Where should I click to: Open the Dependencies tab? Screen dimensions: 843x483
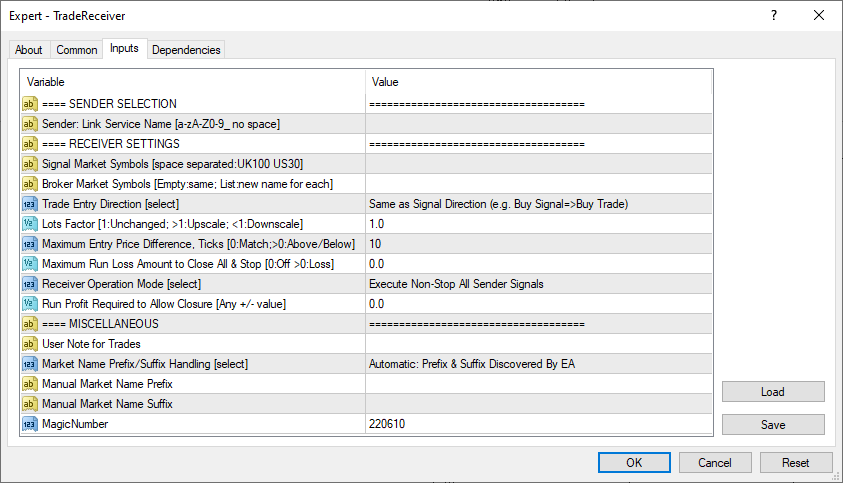(187, 50)
